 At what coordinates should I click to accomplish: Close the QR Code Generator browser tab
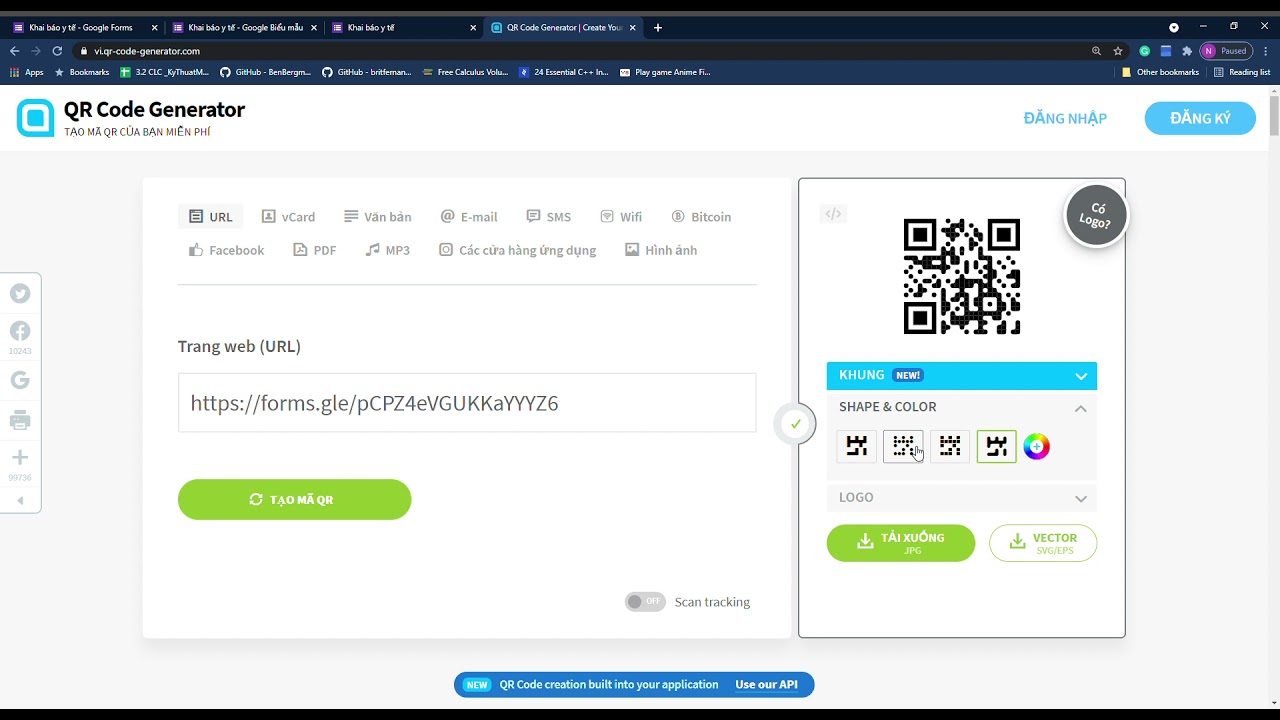coord(632,28)
